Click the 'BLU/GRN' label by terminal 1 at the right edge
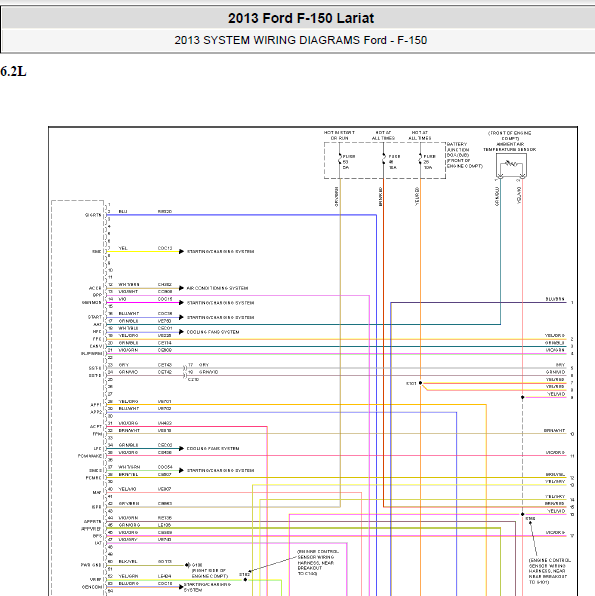The height and width of the screenshot is (596, 595). [x=555, y=299]
